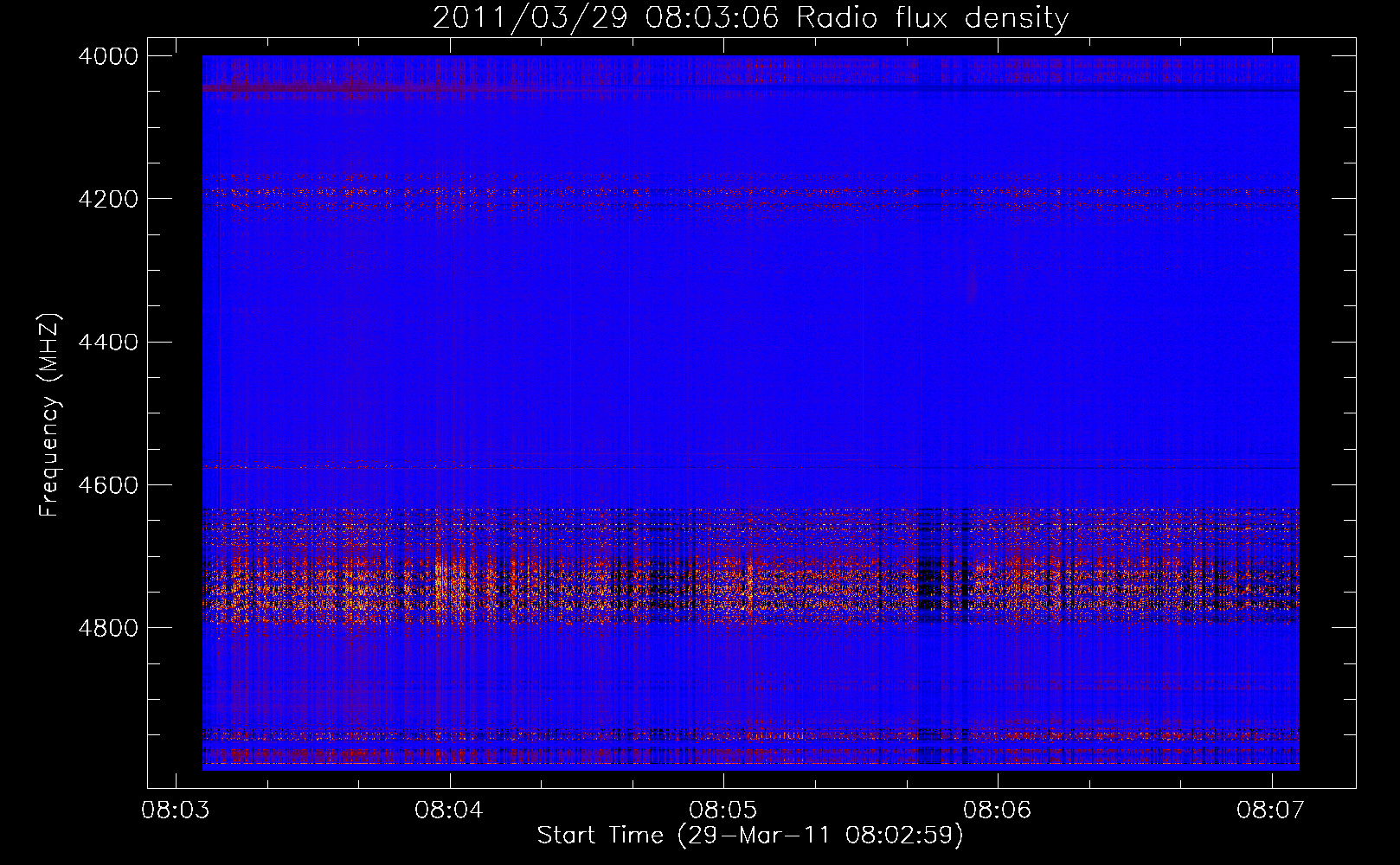
Task: Click the 'Start Time (29-Mar-11 08:02:59)' label
Action: (750, 836)
